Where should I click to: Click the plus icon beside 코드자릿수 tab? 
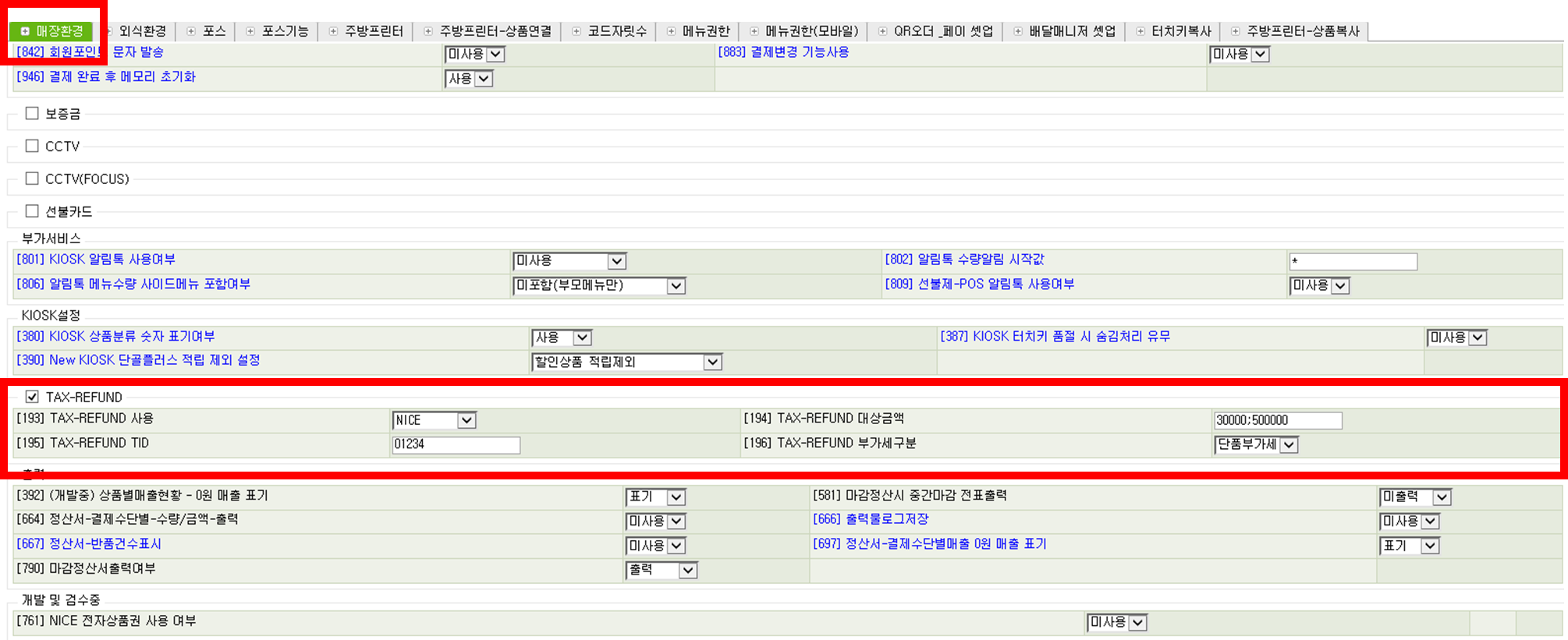pyautogui.click(x=576, y=31)
